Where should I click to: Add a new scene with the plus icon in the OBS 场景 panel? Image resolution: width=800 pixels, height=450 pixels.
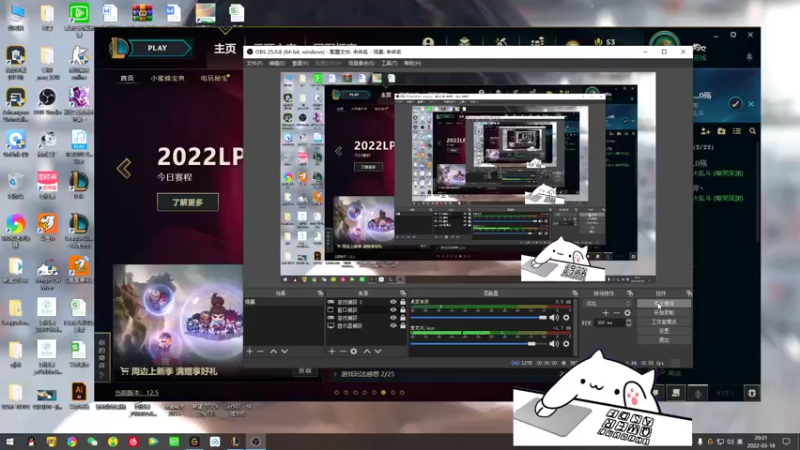tap(249, 352)
